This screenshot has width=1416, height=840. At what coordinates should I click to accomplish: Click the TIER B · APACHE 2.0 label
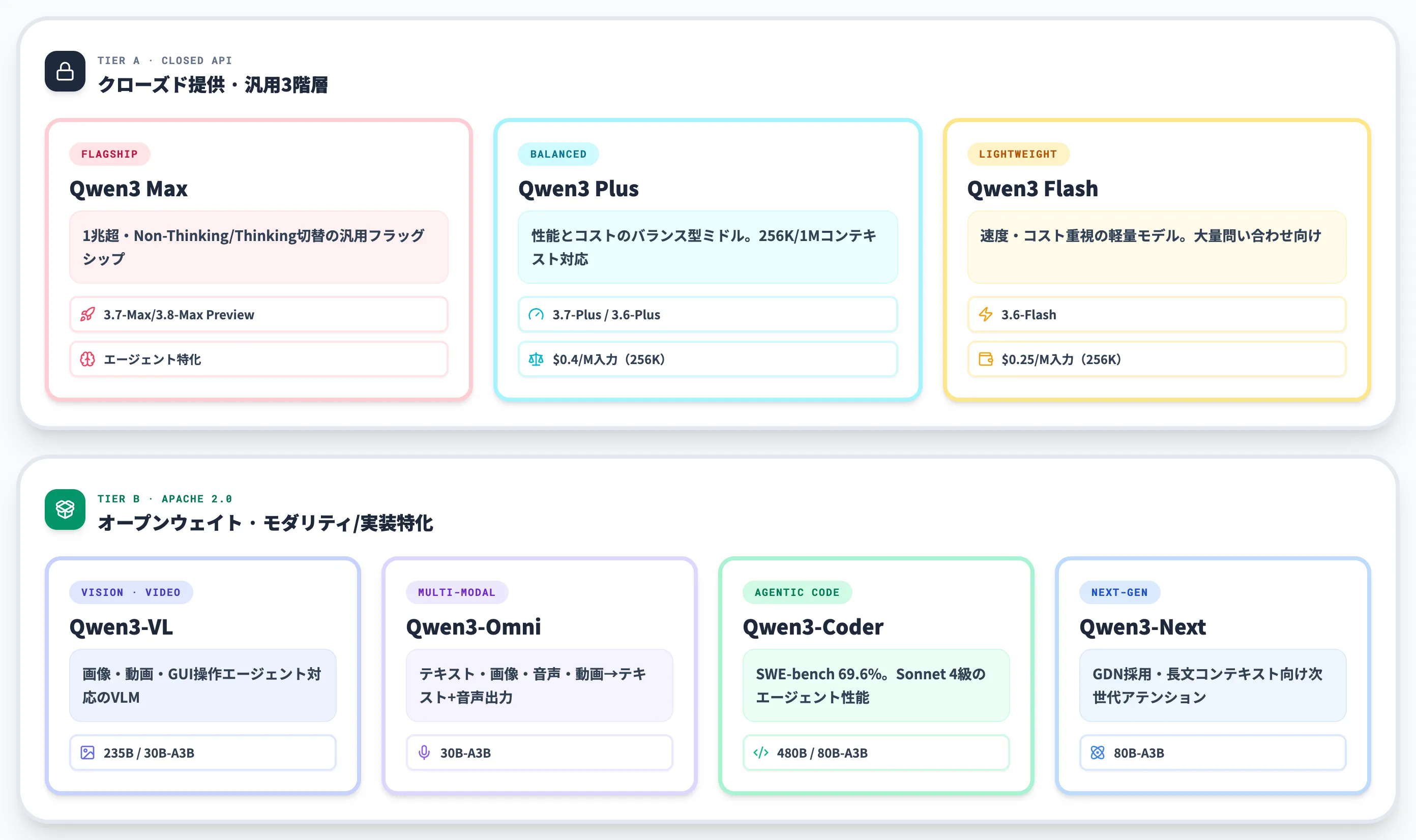pyautogui.click(x=165, y=499)
